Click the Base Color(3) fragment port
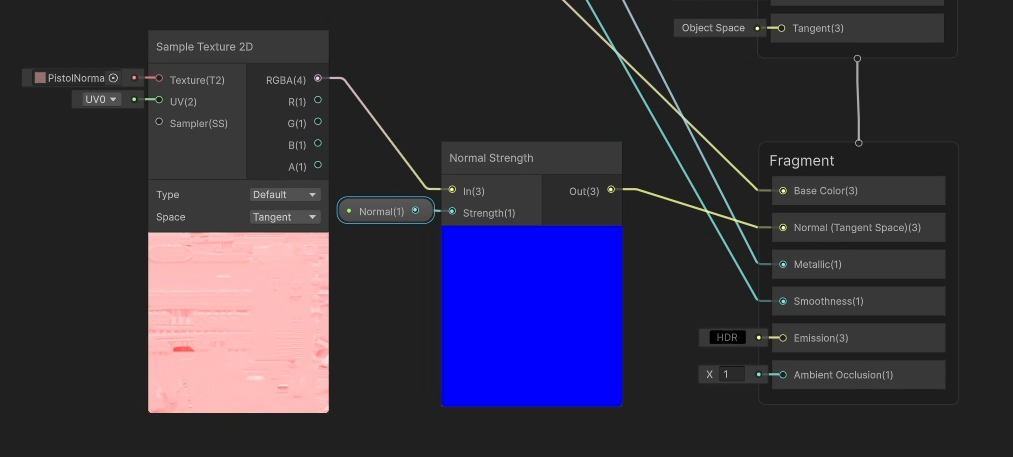Screen dimensions: 1013x457 (783, 191)
